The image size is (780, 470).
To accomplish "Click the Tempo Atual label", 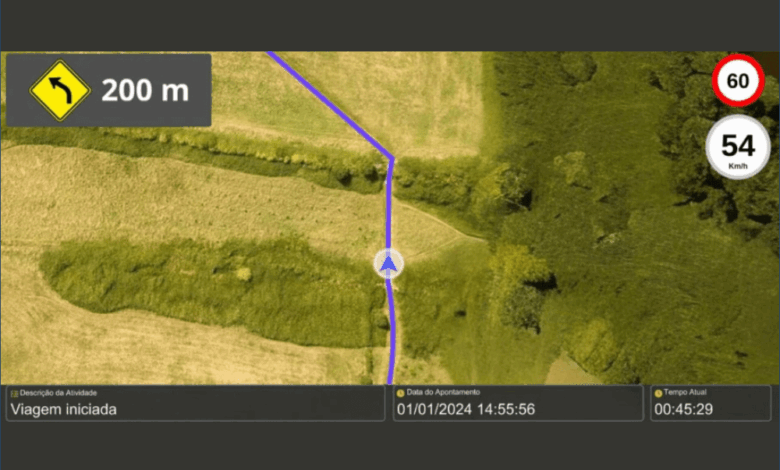I will (x=685, y=392).
